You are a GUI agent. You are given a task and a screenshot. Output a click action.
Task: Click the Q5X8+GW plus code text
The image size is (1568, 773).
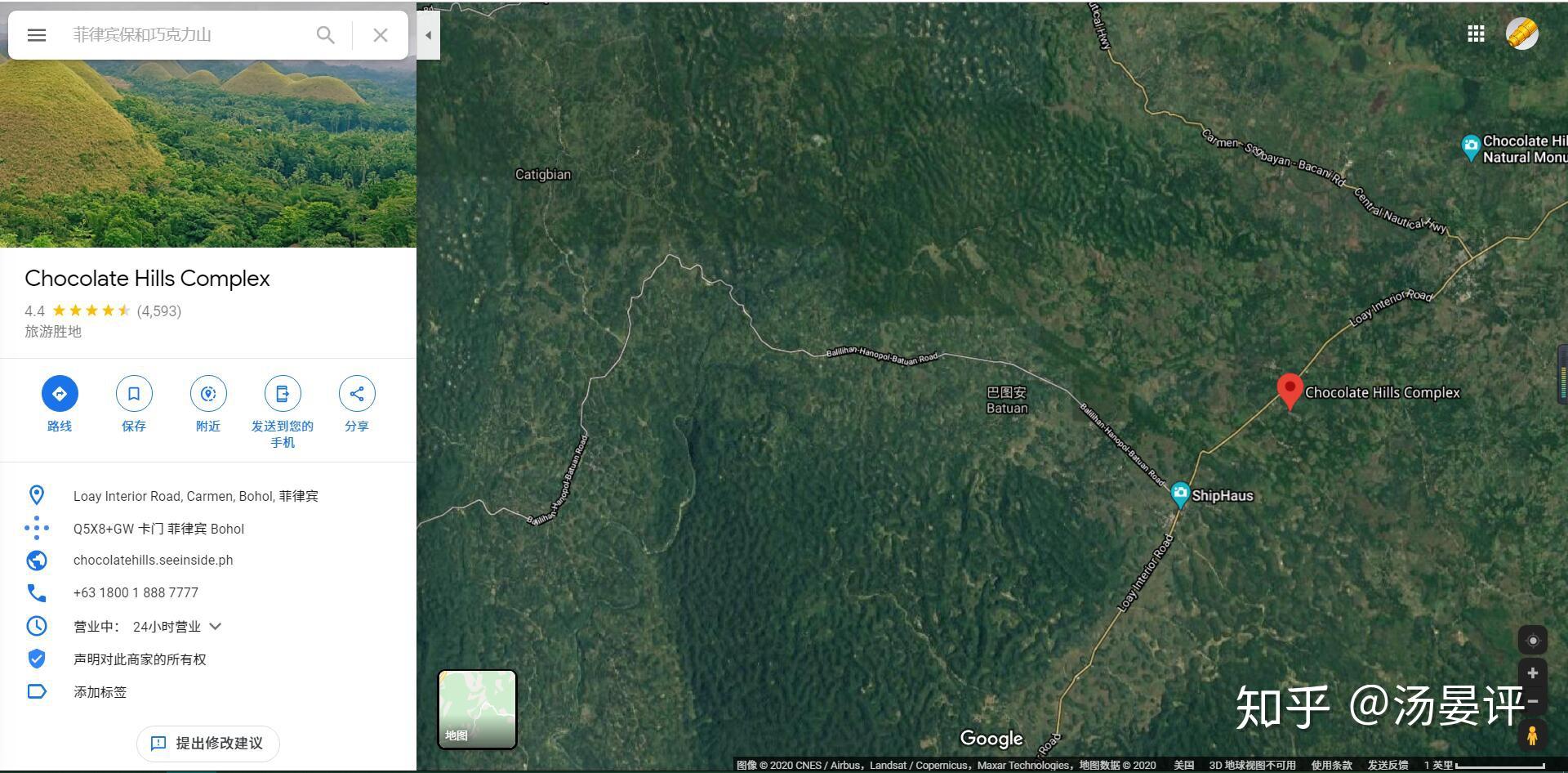tap(159, 529)
